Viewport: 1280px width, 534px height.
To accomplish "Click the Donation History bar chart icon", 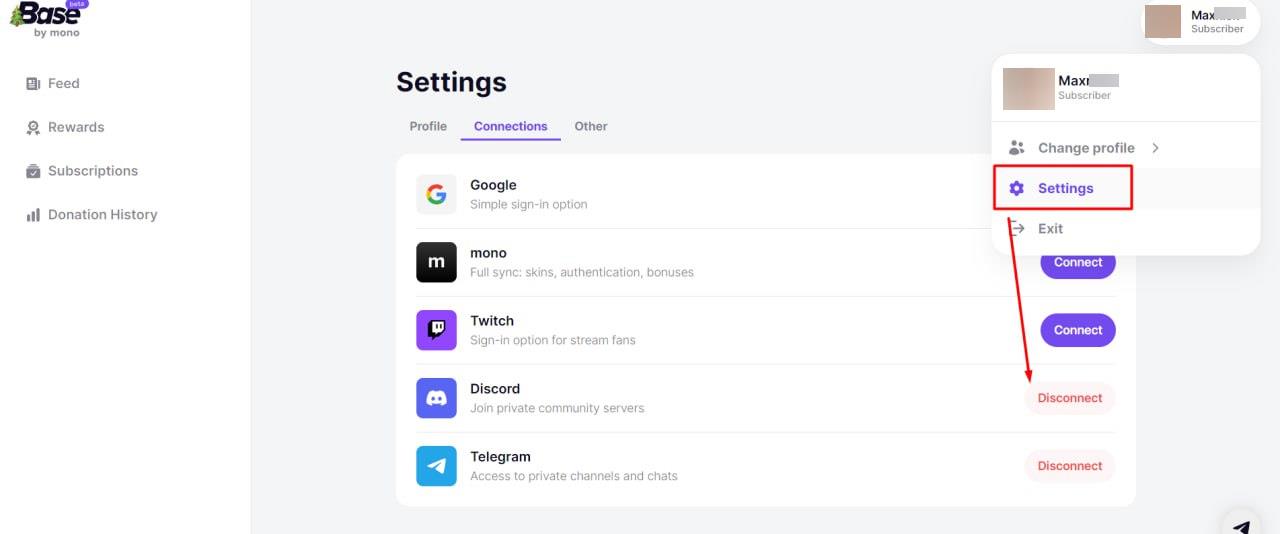I will (33, 215).
